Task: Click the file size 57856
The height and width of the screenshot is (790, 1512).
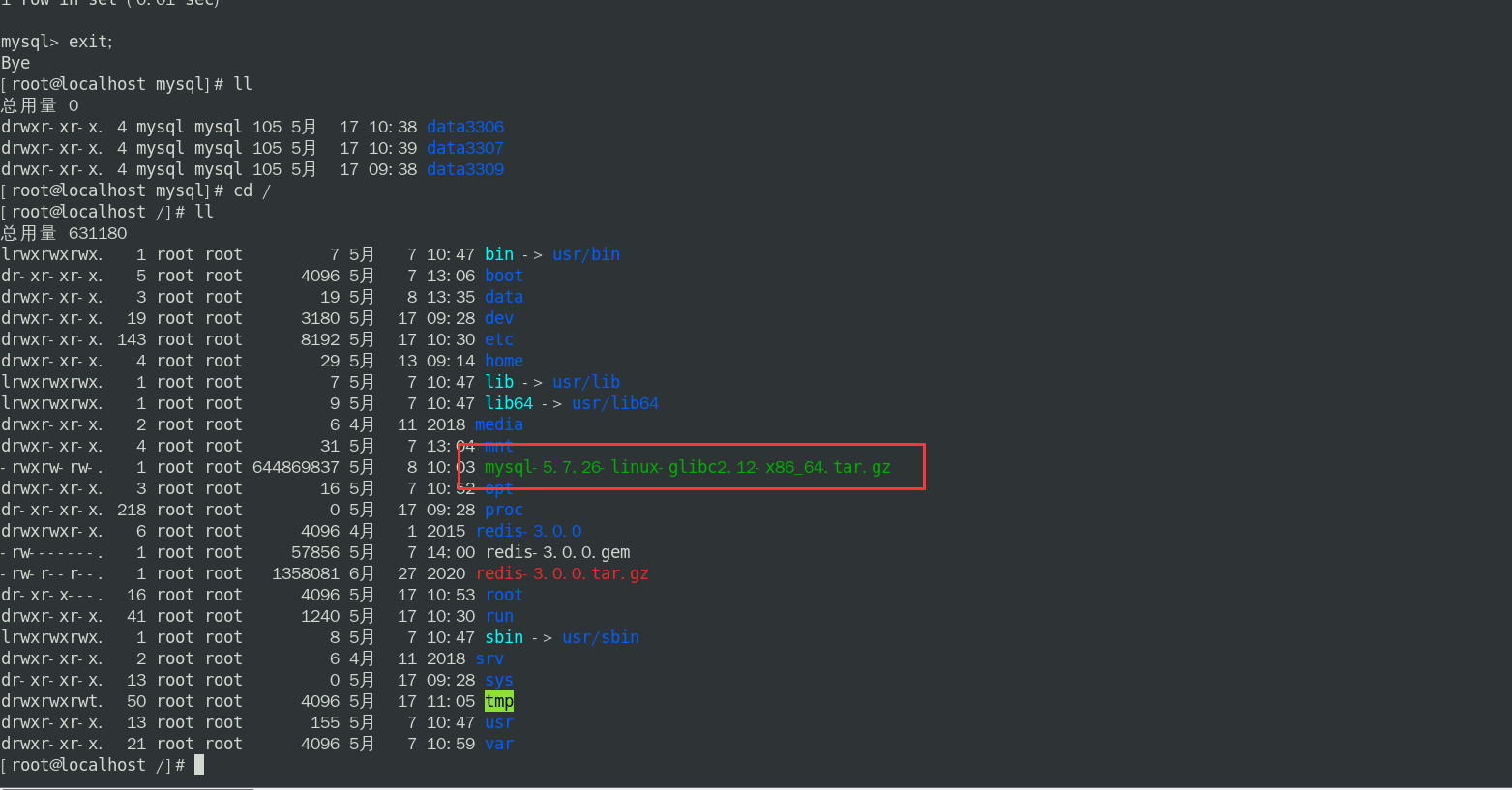Action: (x=315, y=552)
